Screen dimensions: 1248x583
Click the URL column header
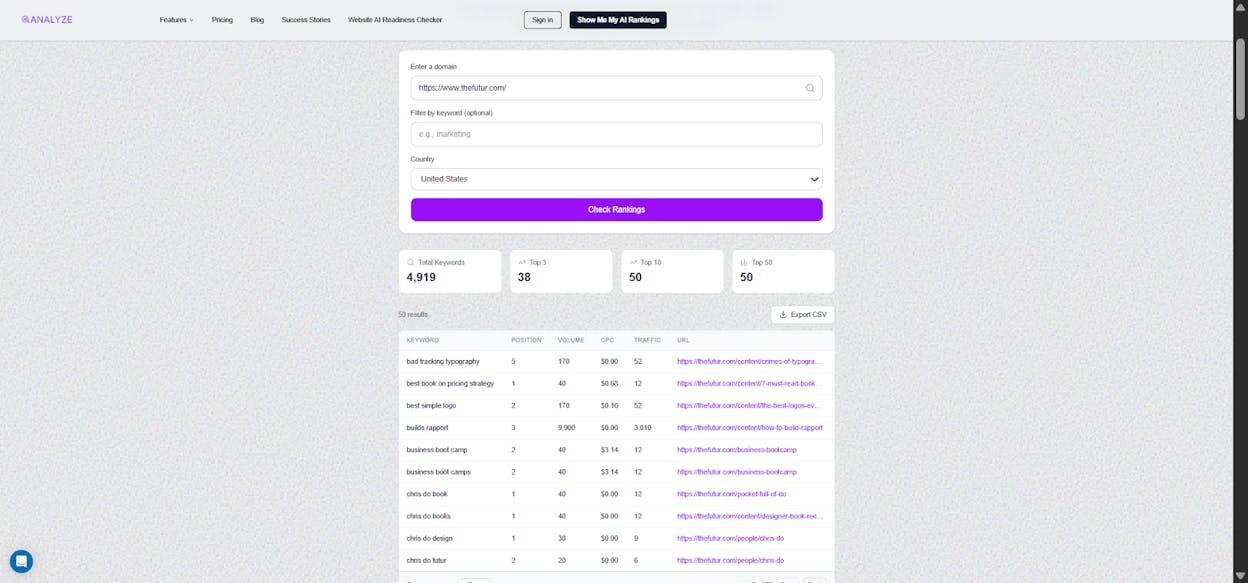pos(683,340)
